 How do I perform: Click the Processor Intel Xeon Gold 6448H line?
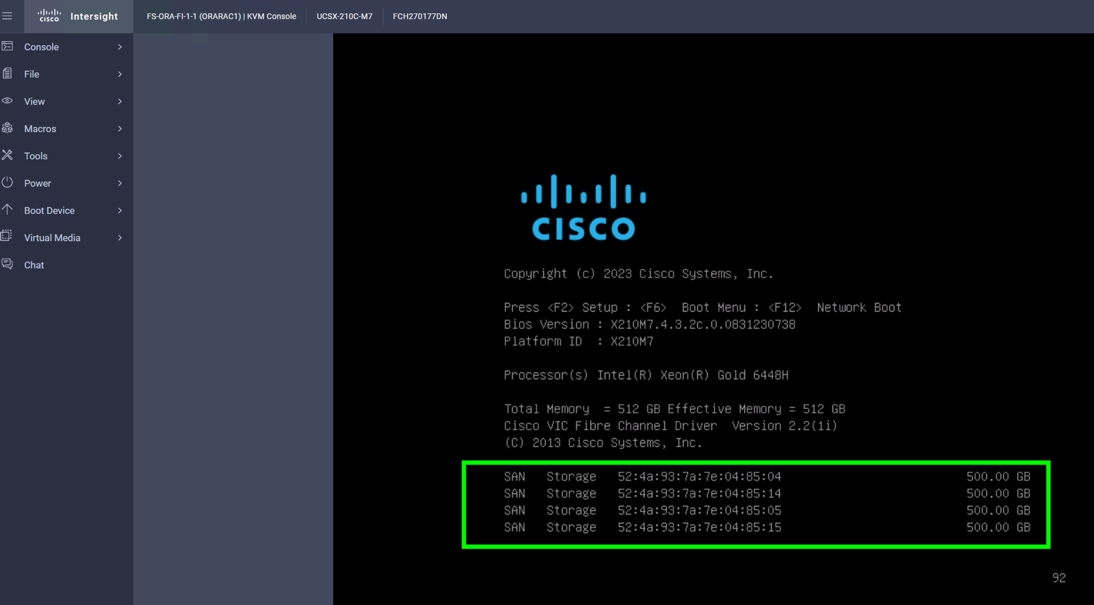coord(646,375)
